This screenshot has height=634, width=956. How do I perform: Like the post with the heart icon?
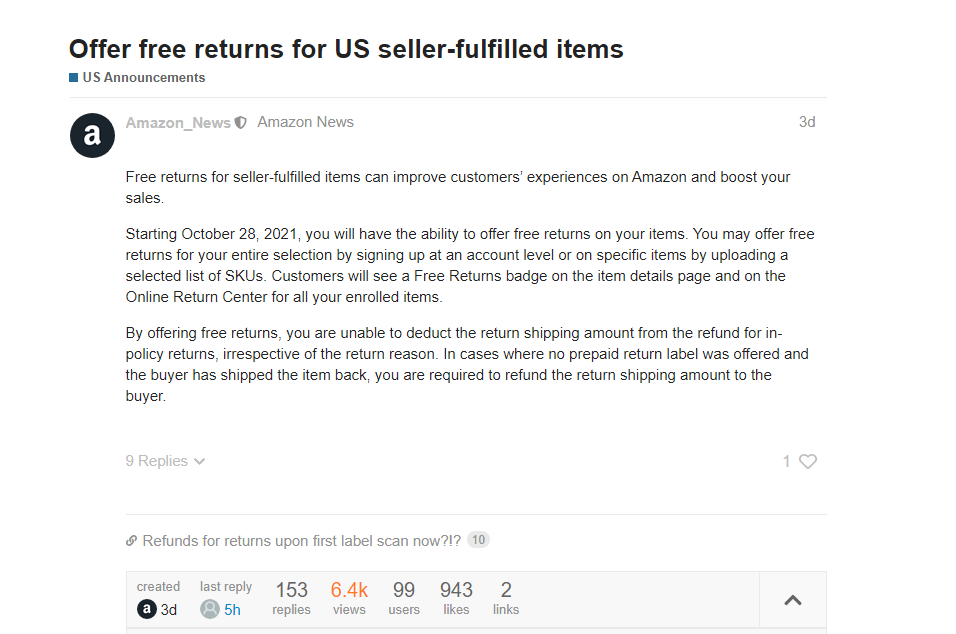tap(808, 461)
